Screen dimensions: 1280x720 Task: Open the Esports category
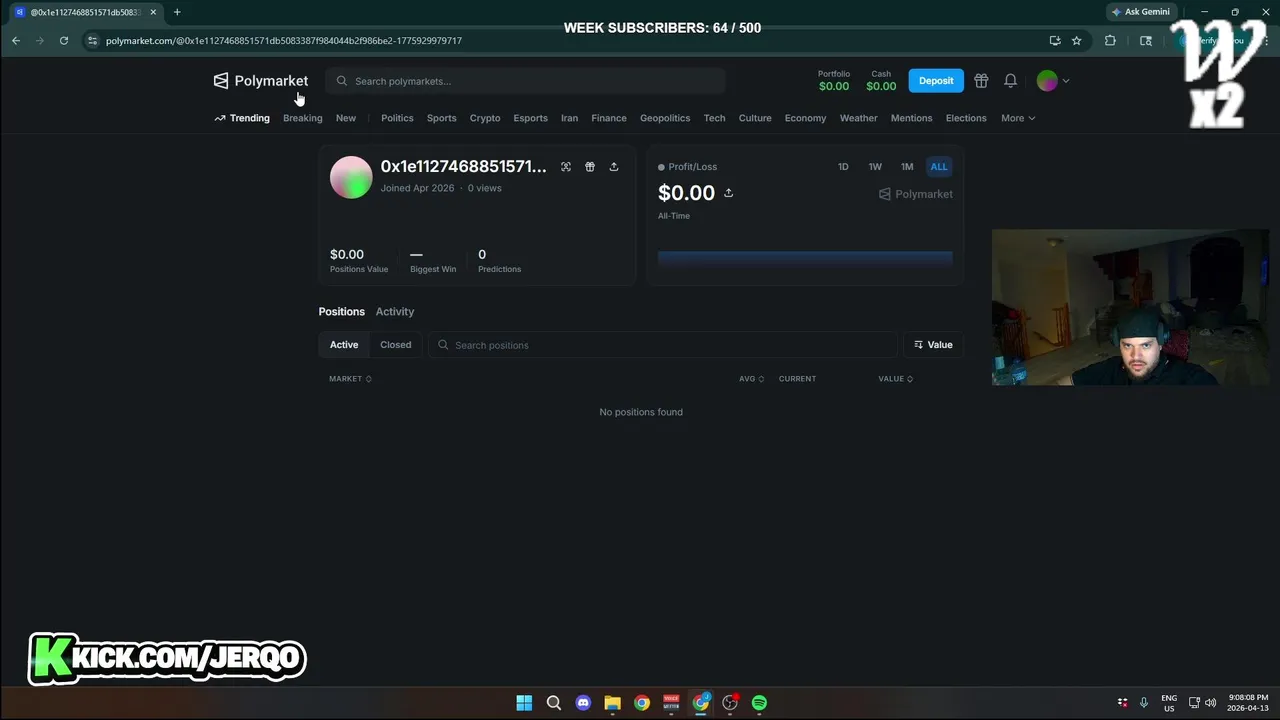[531, 118]
